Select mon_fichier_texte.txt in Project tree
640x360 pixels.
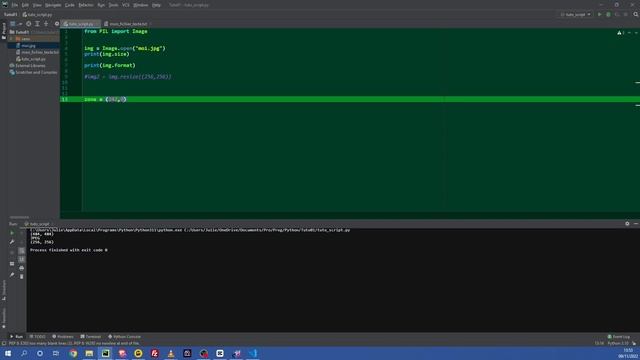[38, 52]
